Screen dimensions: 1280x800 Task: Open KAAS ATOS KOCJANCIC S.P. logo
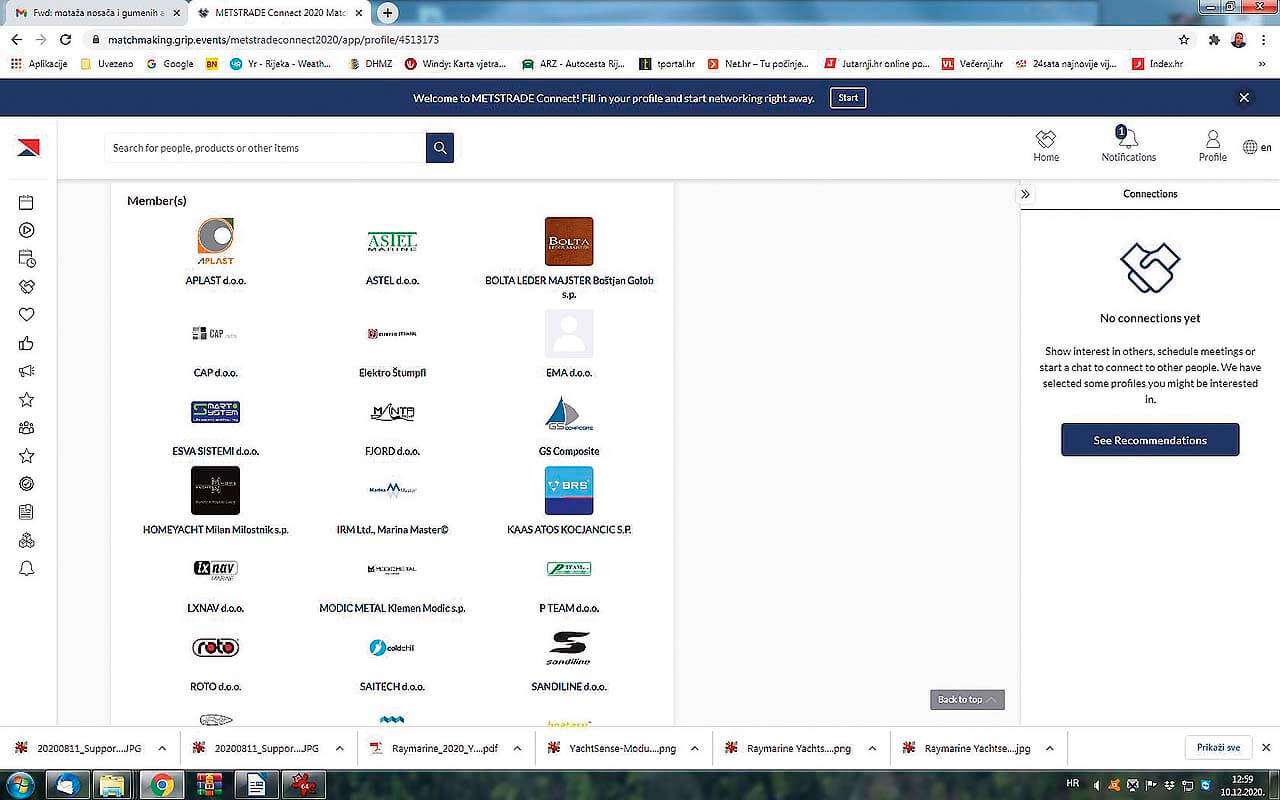tap(569, 490)
